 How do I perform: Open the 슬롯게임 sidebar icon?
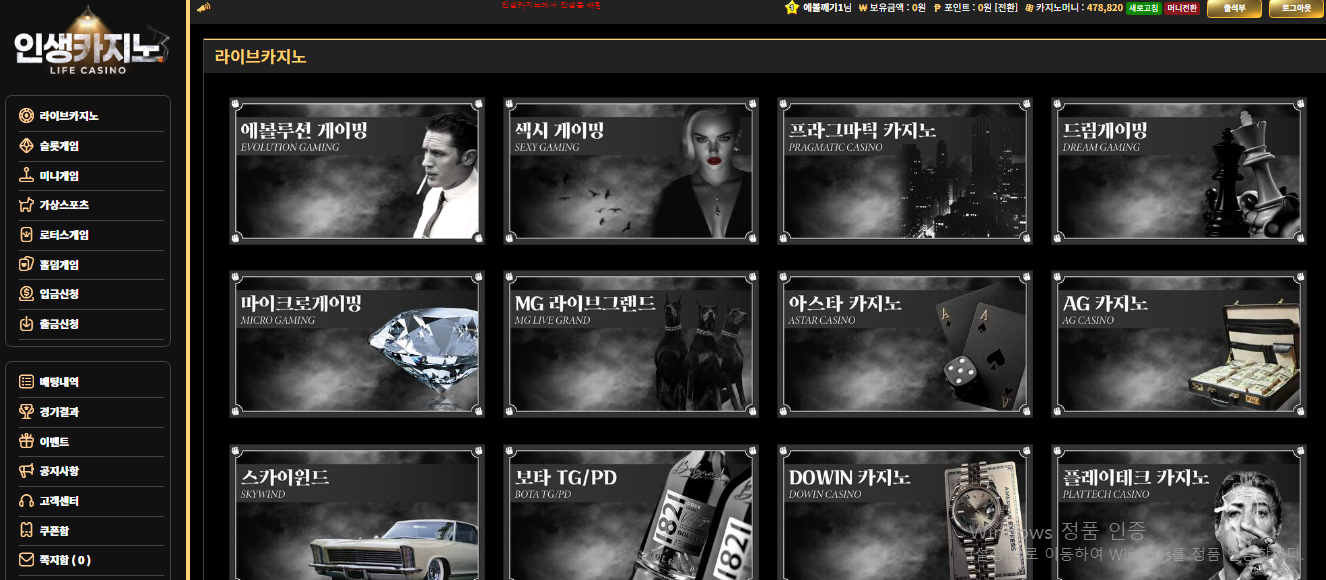[26, 146]
